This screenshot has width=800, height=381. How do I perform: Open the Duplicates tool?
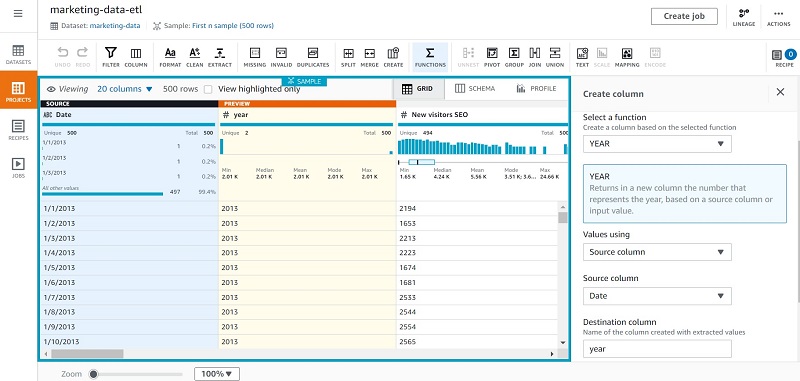[313, 57]
